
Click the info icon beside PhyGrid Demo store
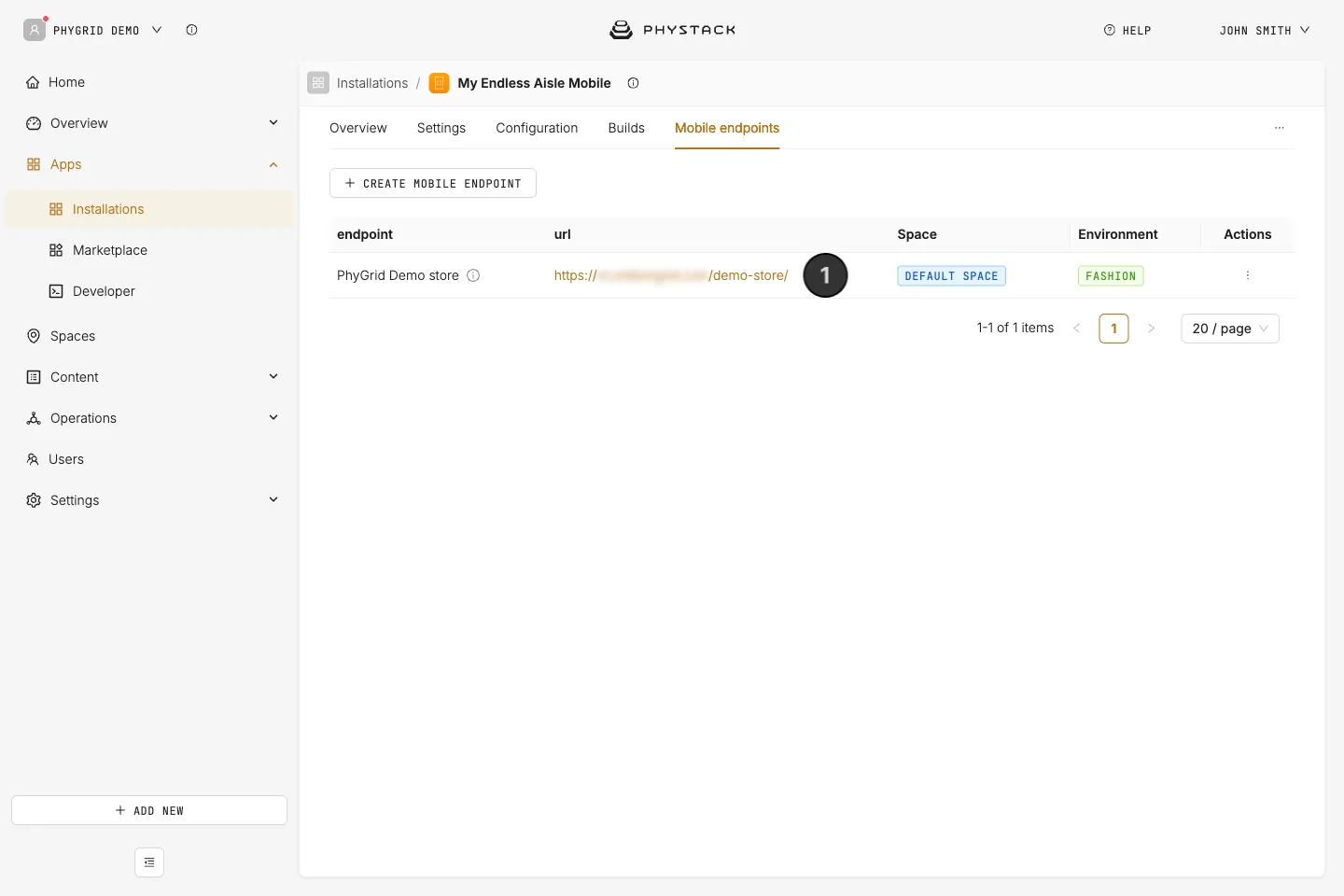pyautogui.click(x=473, y=275)
